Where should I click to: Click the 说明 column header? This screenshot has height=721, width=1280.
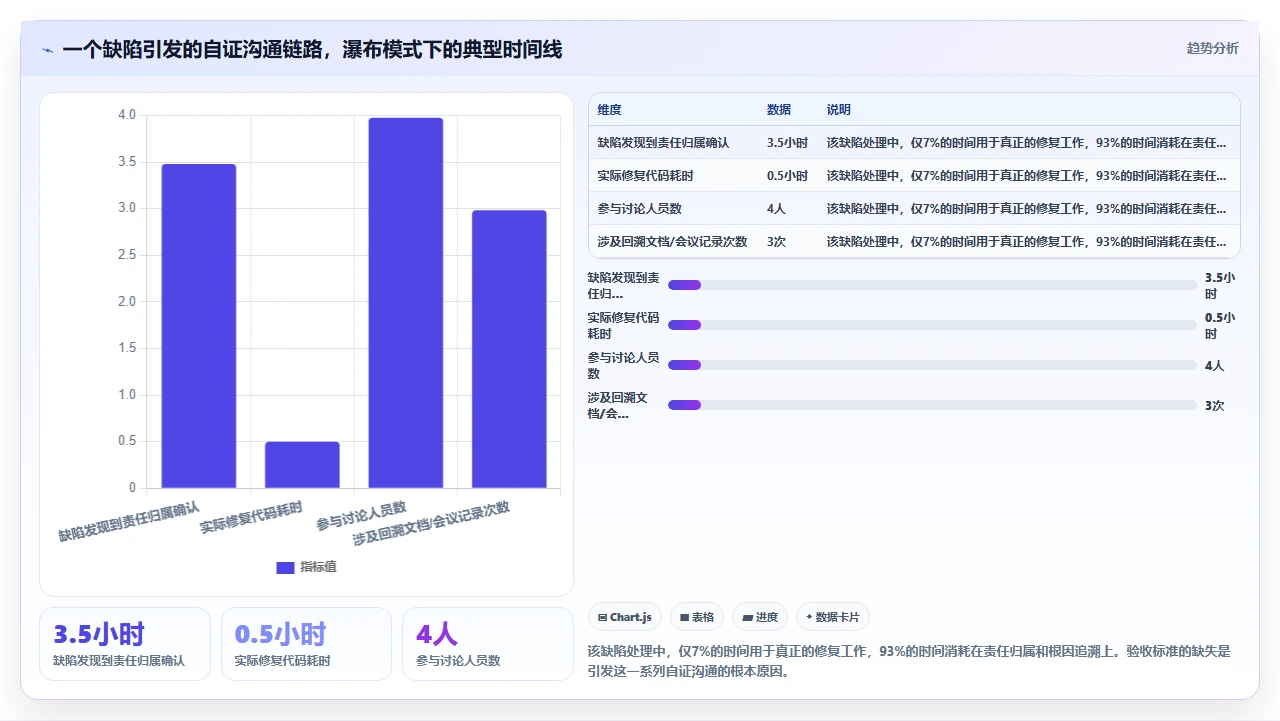point(839,110)
